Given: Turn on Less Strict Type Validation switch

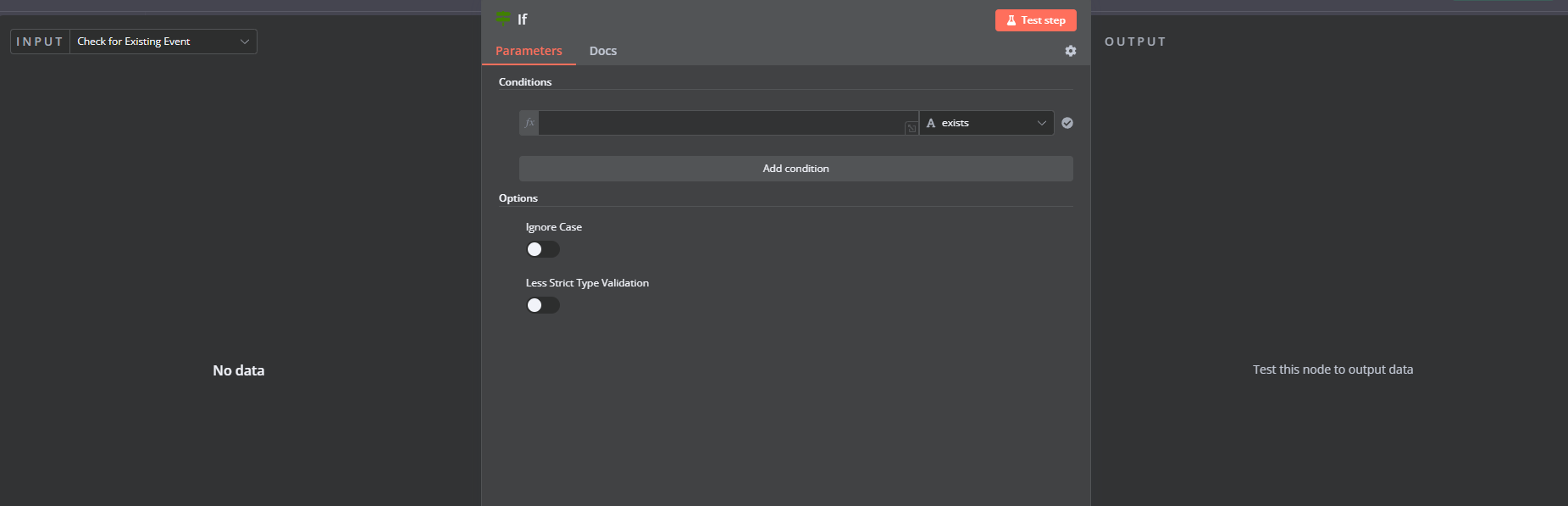Looking at the screenshot, I should (x=543, y=305).
